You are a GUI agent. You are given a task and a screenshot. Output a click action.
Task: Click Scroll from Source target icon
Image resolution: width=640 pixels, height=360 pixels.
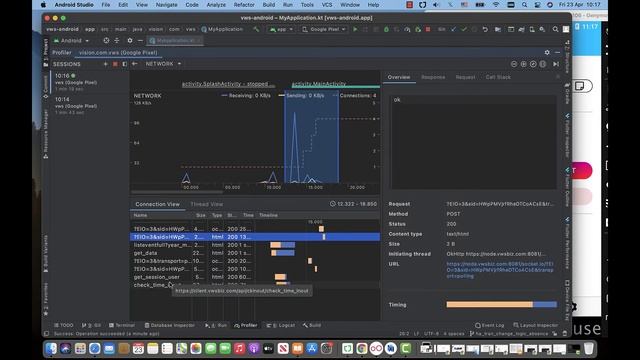(x=106, y=40)
